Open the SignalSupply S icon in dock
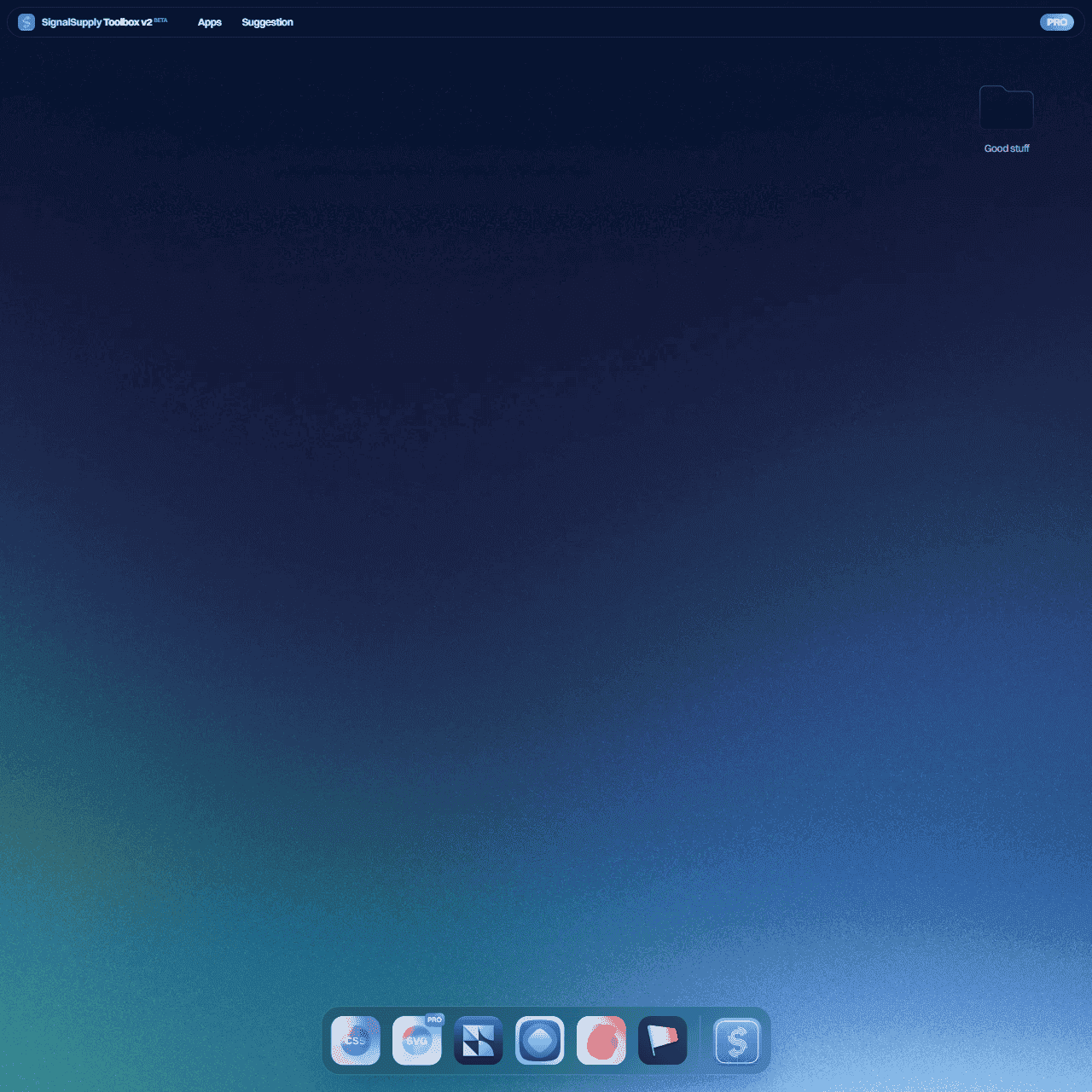The image size is (1092, 1092). (x=737, y=1041)
